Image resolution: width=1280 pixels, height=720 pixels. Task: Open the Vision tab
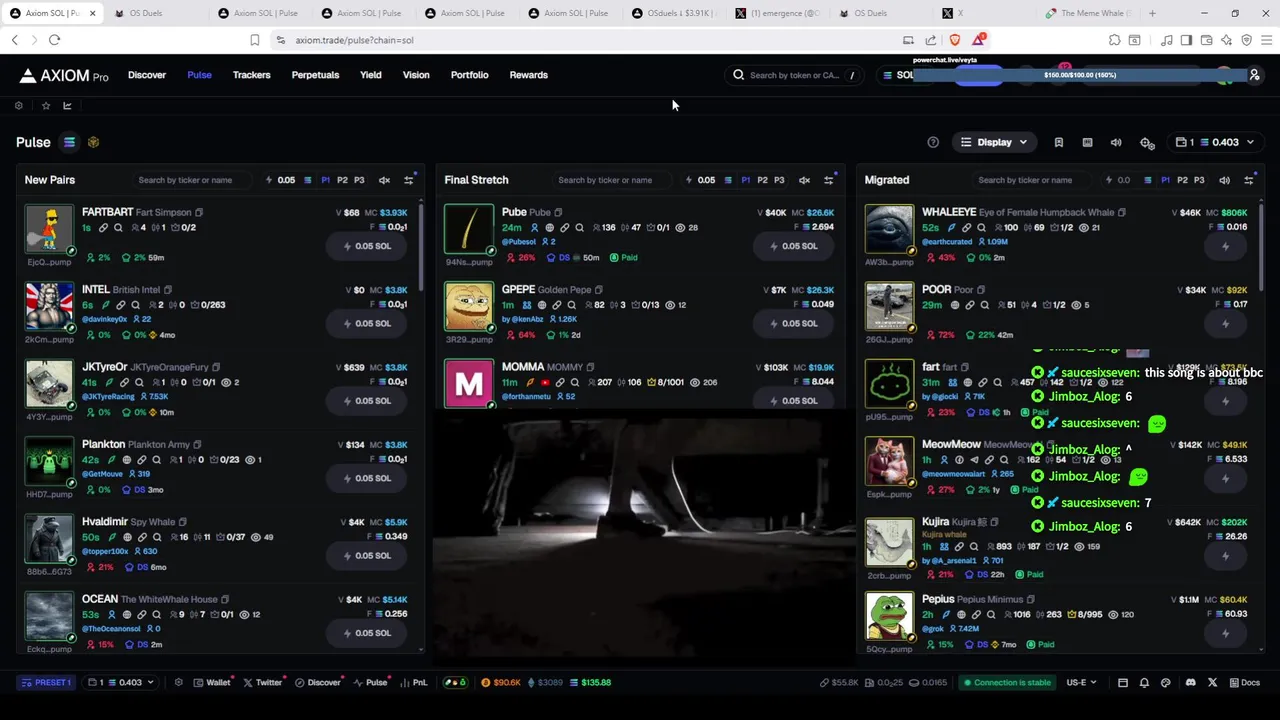[416, 75]
